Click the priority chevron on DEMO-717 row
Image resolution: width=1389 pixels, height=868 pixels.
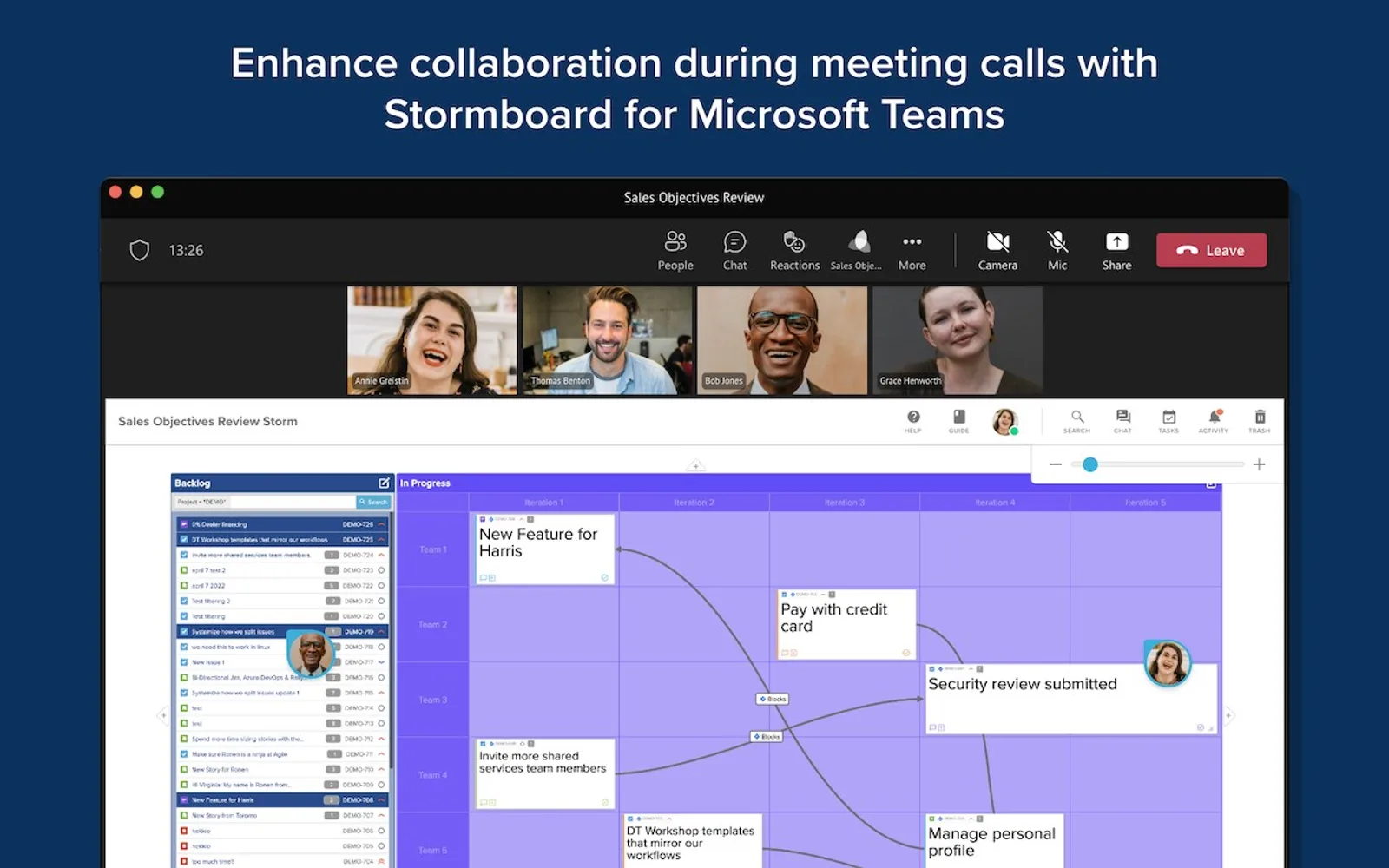point(381,662)
